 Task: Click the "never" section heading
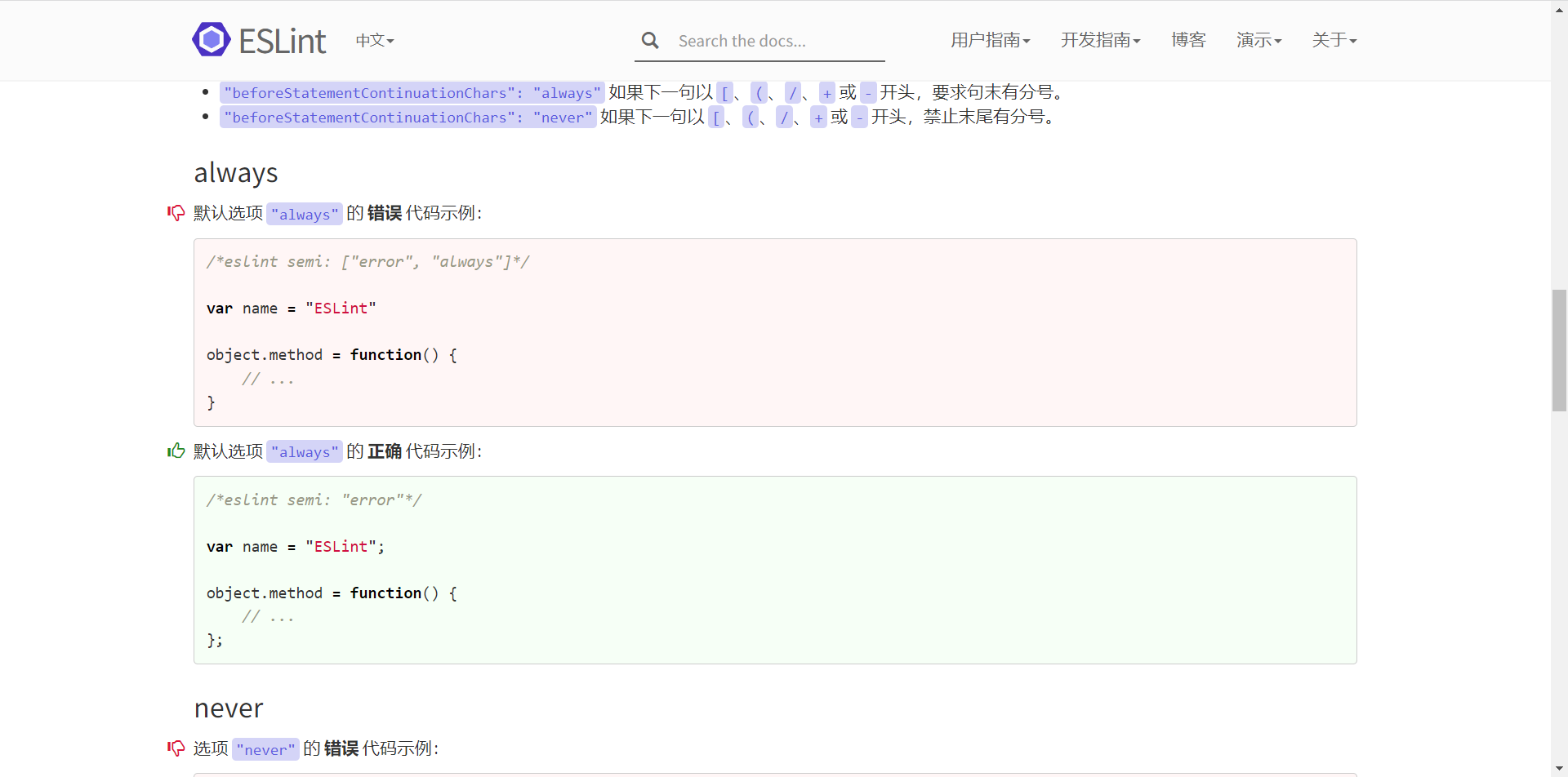point(229,708)
